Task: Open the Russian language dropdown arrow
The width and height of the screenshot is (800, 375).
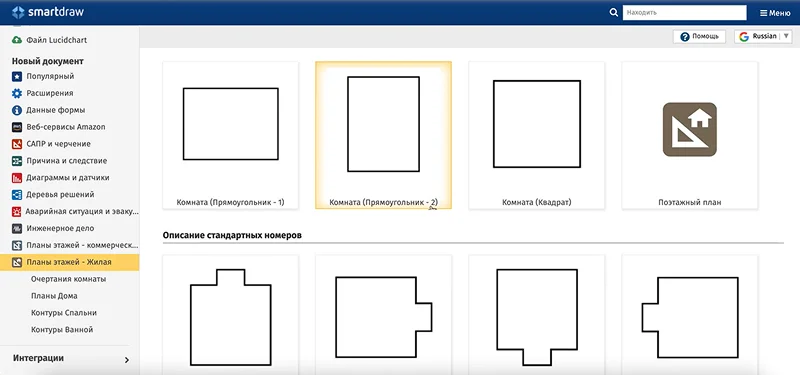Action: [786, 36]
